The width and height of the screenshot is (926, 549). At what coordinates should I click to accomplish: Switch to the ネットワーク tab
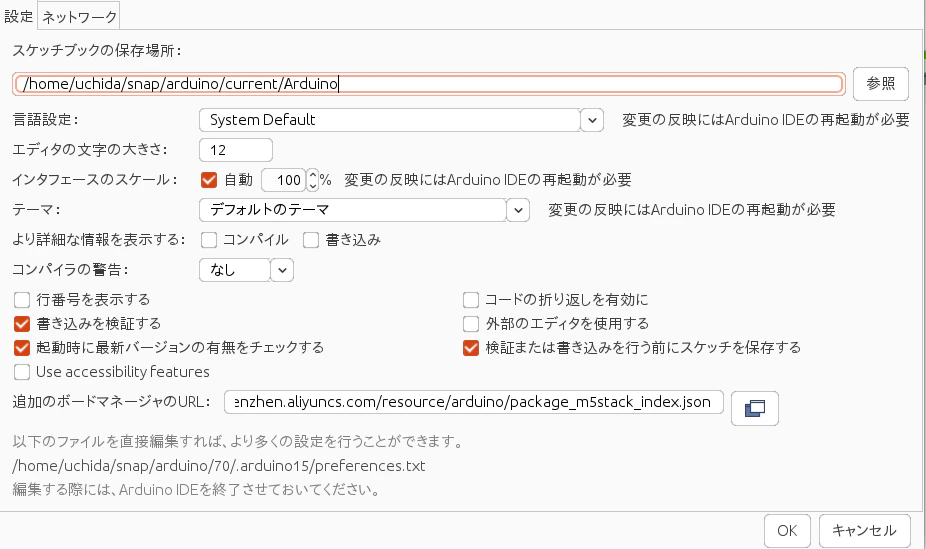(x=79, y=17)
